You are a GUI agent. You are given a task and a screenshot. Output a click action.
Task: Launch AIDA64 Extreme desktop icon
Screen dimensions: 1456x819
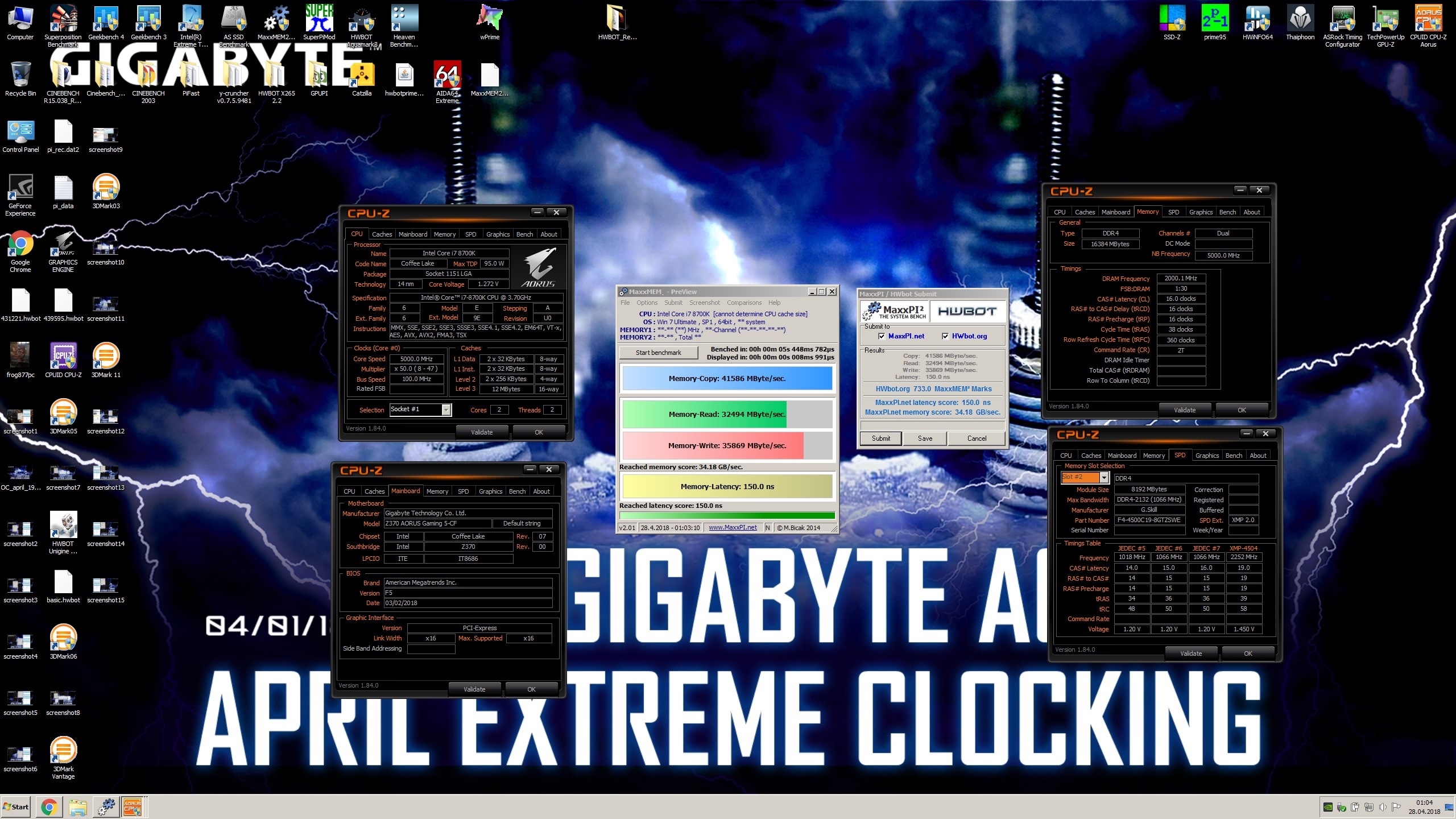[x=447, y=82]
